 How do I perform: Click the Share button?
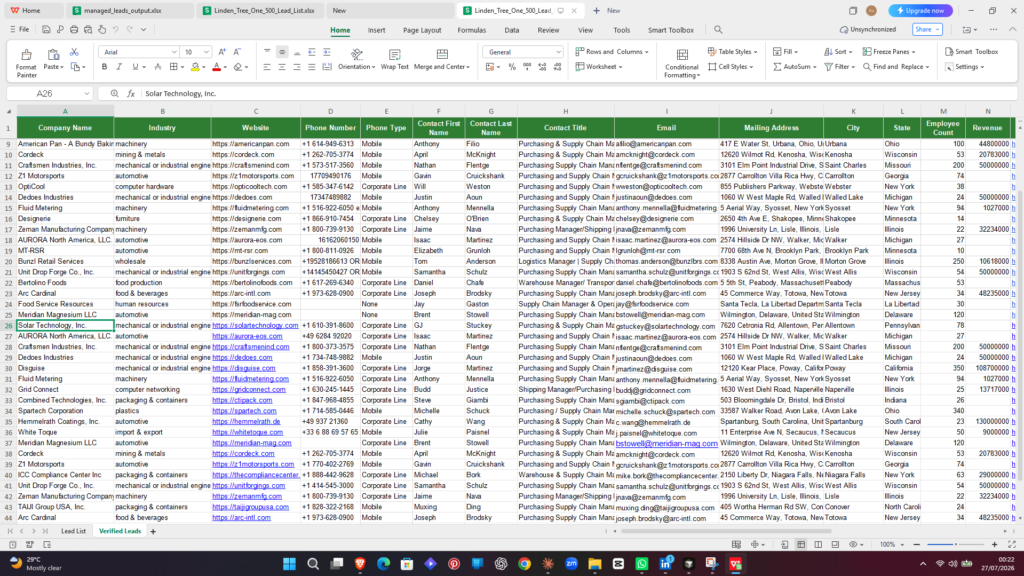click(x=927, y=29)
